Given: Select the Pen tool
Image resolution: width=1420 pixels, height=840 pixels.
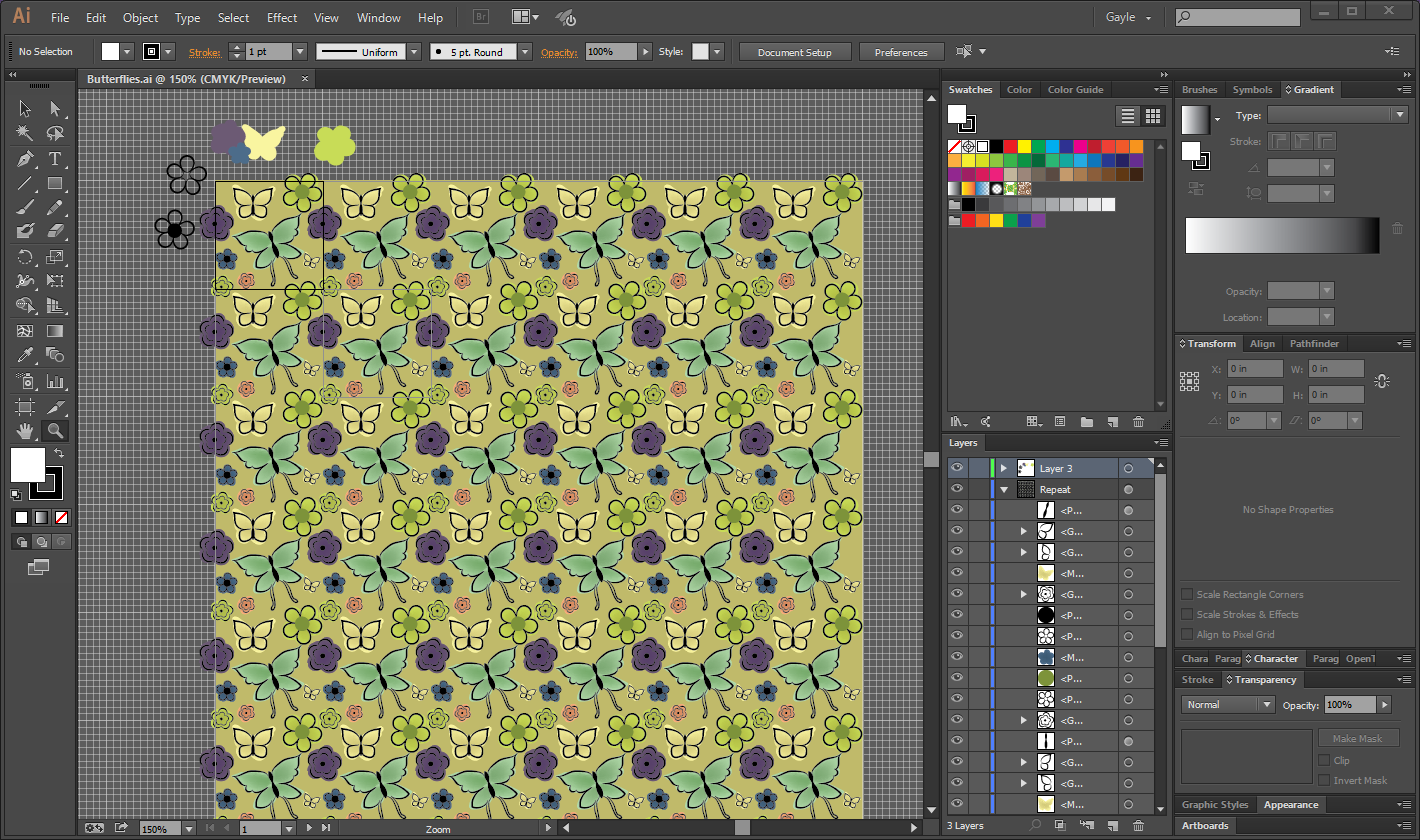Looking at the screenshot, I should pos(25,159).
